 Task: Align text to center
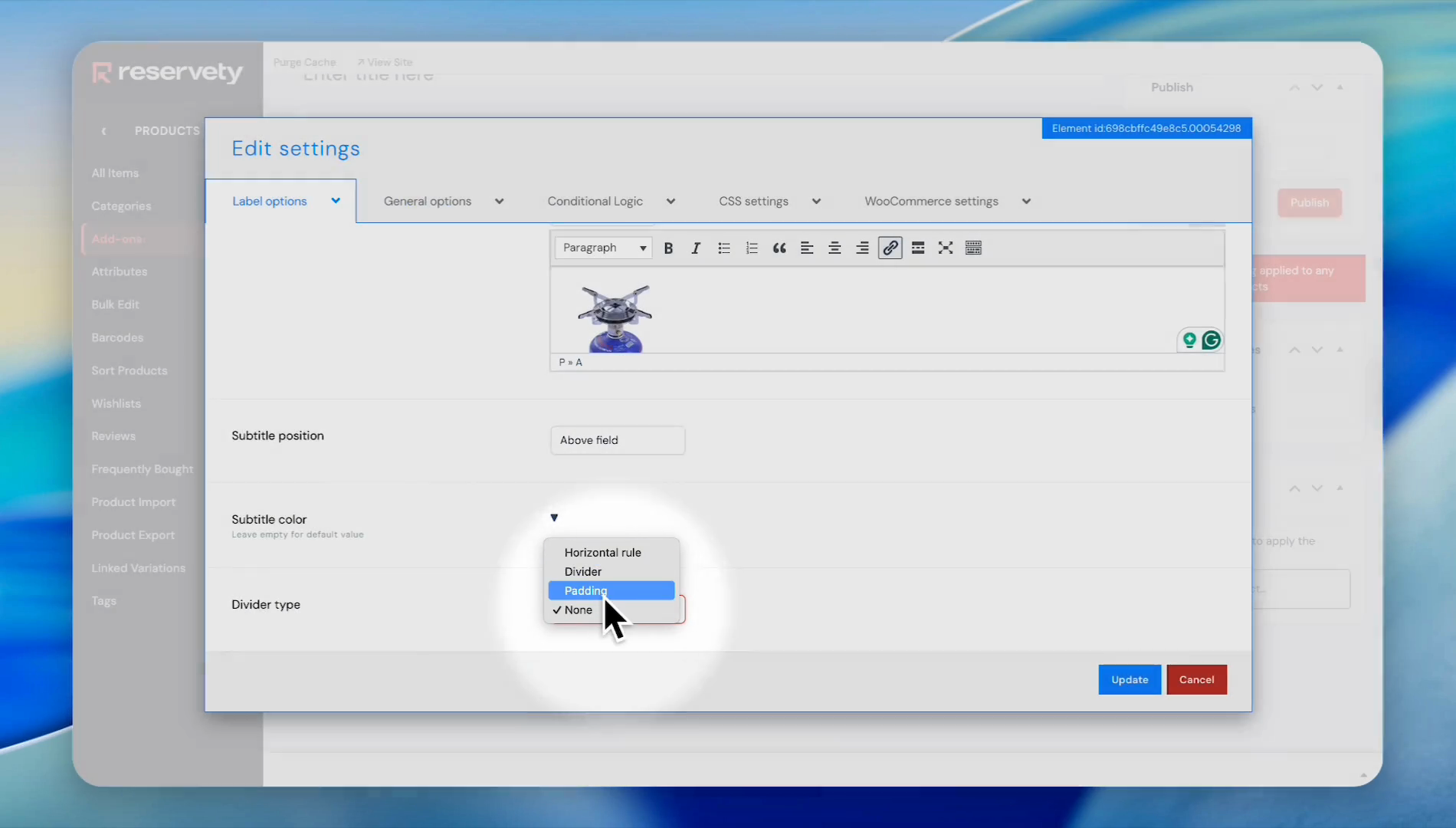click(x=835, y=248)
